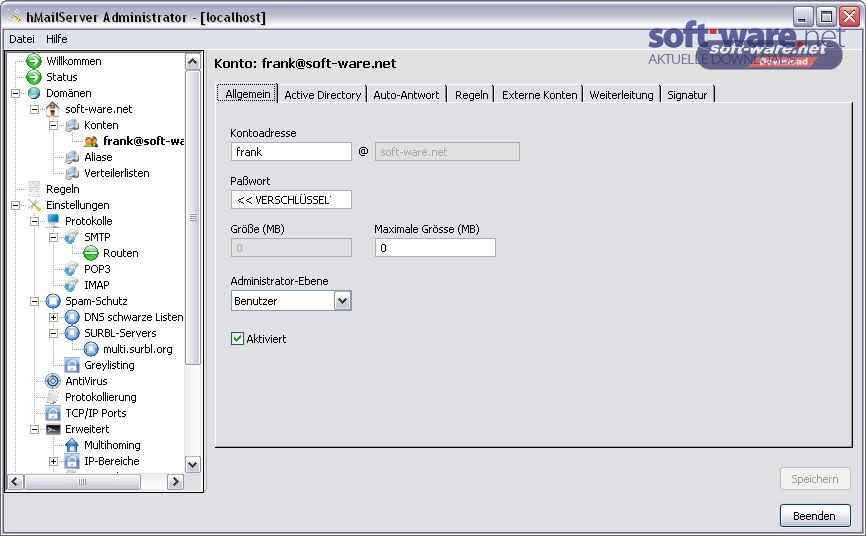Click the Konten folder icon
The height and width of the screenshot is (536, 866).
72,125
